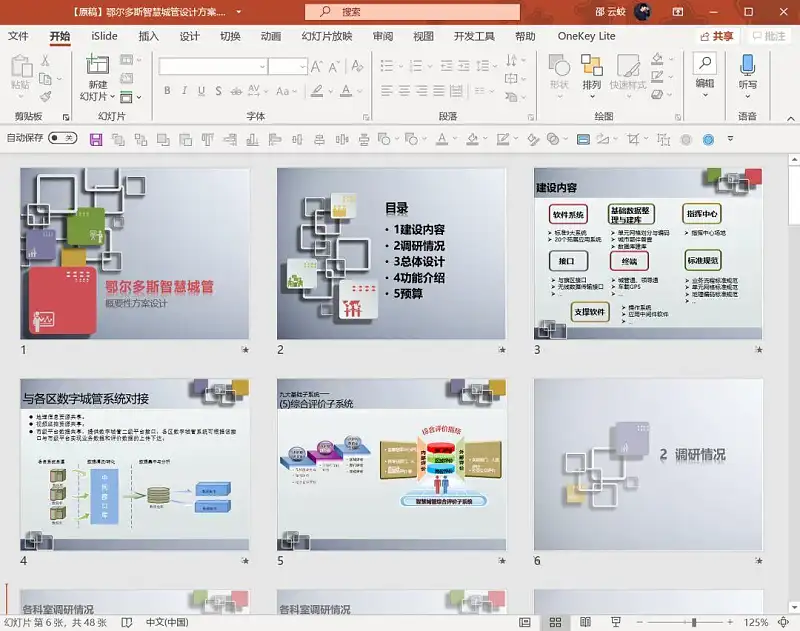
Task: Click the Crop icon in quick toolbar
Action: tap(633, 139)
